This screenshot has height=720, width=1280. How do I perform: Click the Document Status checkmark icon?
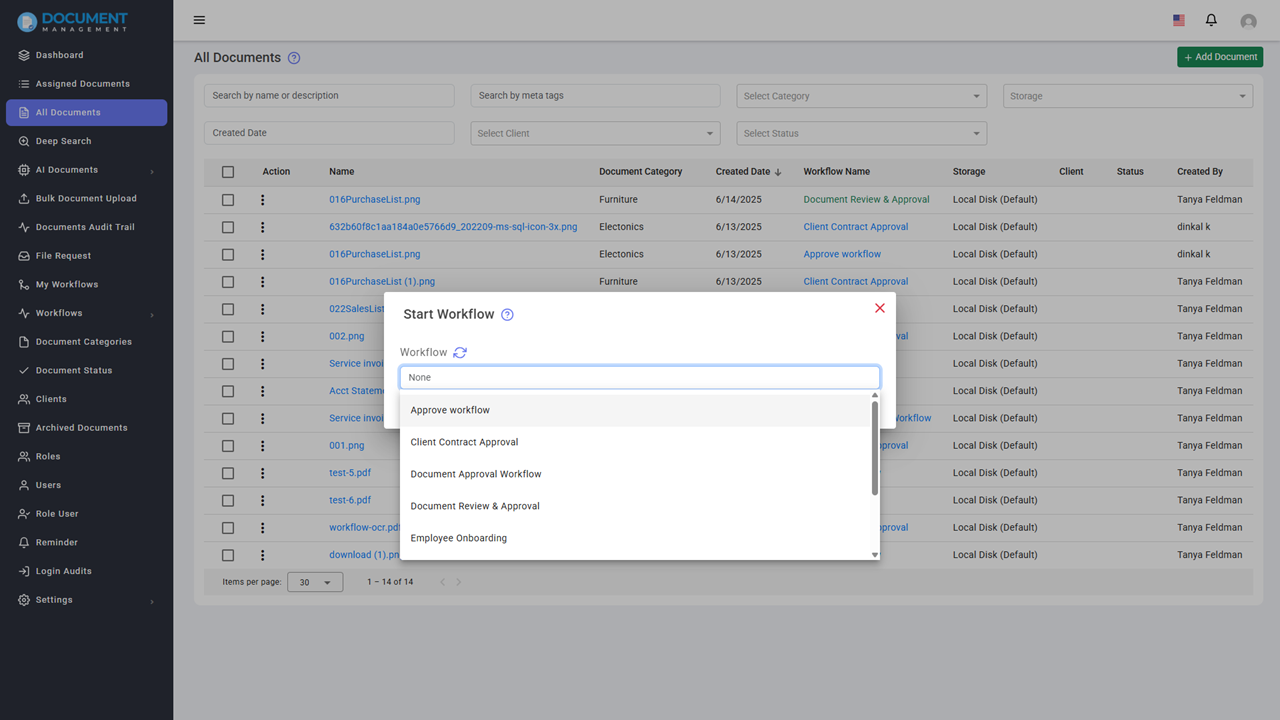pos(24,371)
